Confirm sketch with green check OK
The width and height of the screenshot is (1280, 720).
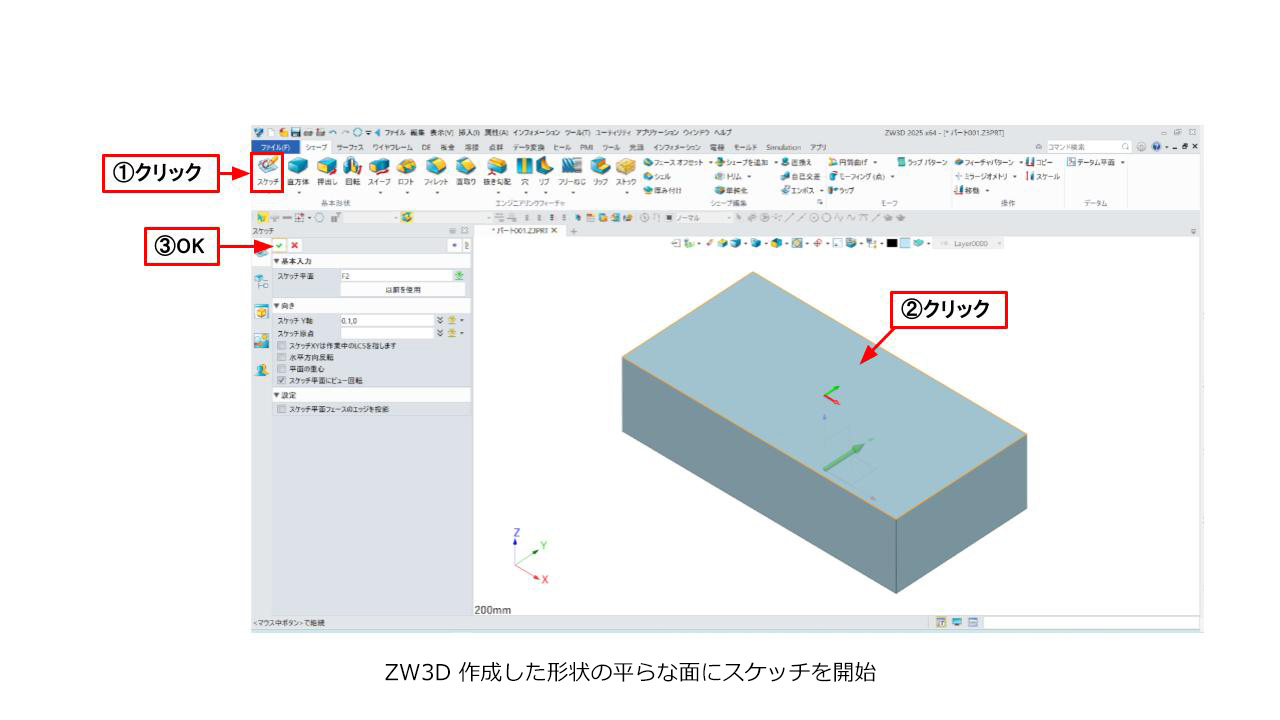[280, 245]
